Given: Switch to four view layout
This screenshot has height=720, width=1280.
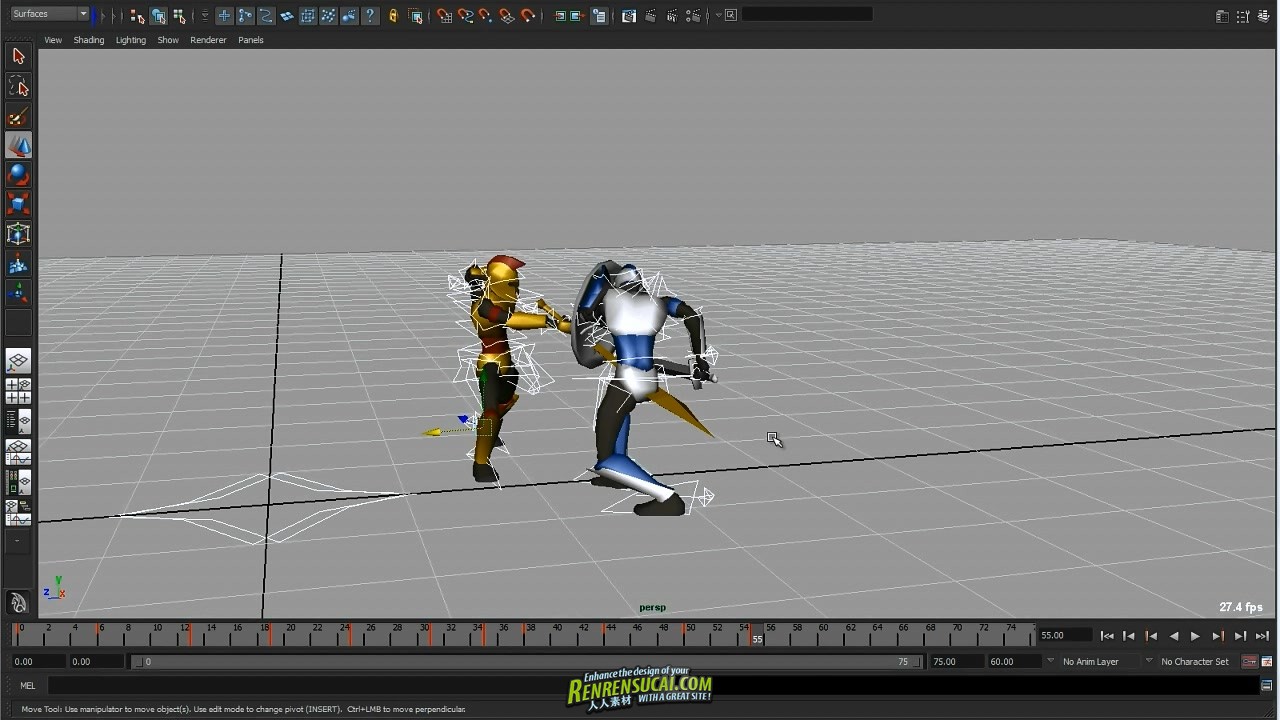Looking at the screenshot, I should pyautogui.click(x=18, y=391).
